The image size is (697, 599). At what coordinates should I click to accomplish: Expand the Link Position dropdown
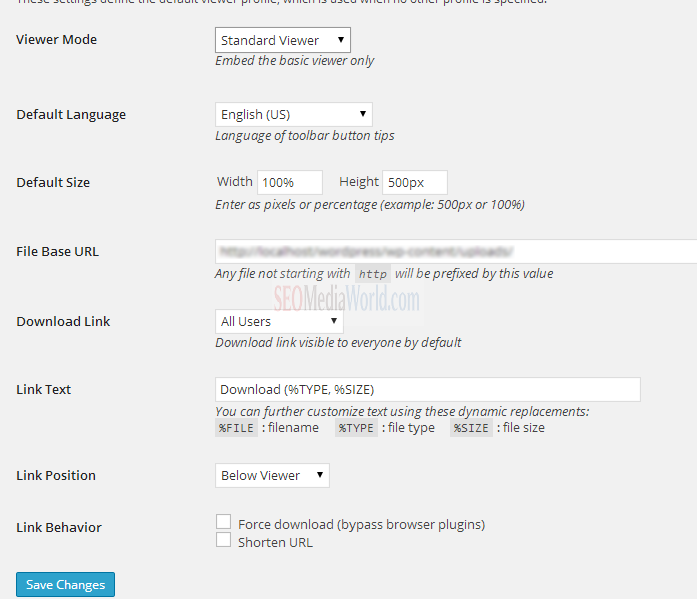[272, 475]
